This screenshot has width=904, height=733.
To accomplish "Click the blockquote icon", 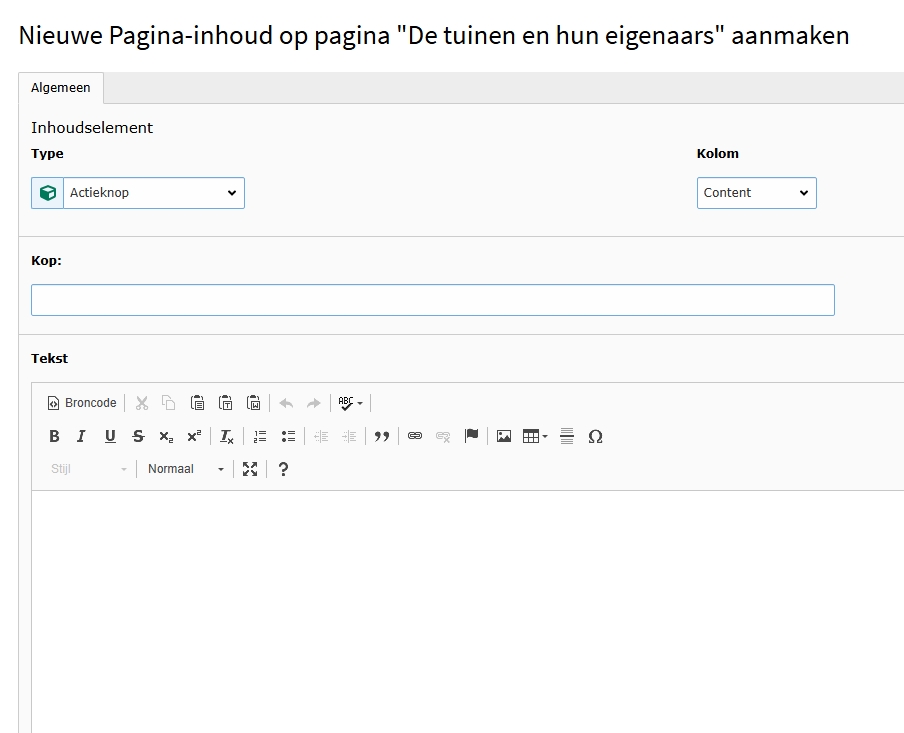I will click(x=381, y=436).
